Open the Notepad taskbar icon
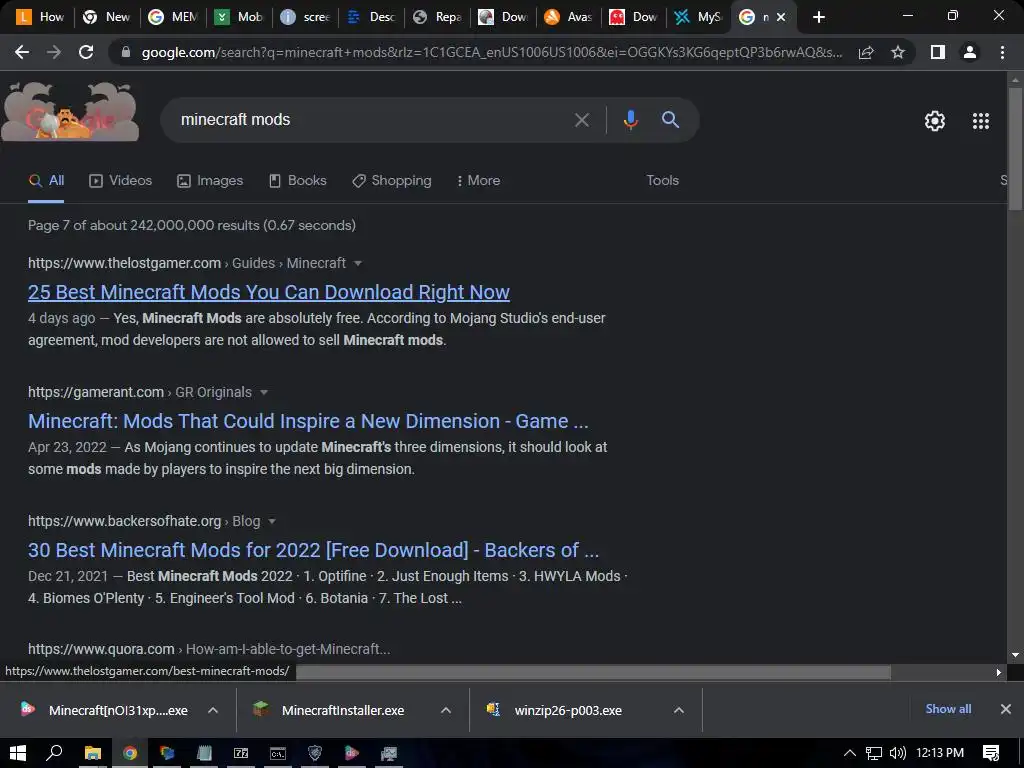This screenshot has width=1024, height=768. point(204,753)
